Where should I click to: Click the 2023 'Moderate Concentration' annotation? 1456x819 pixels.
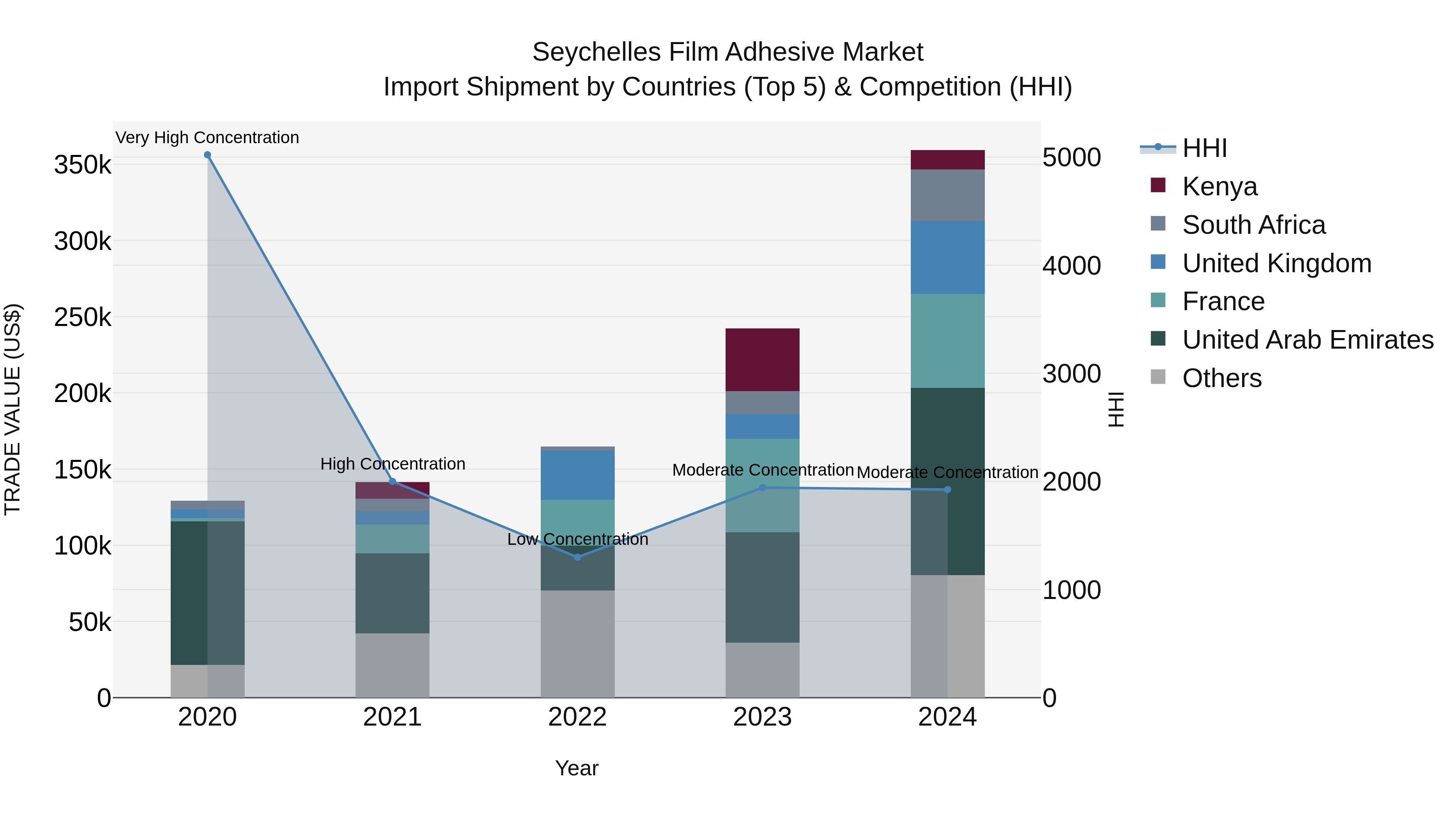click(x=762, y=470)
